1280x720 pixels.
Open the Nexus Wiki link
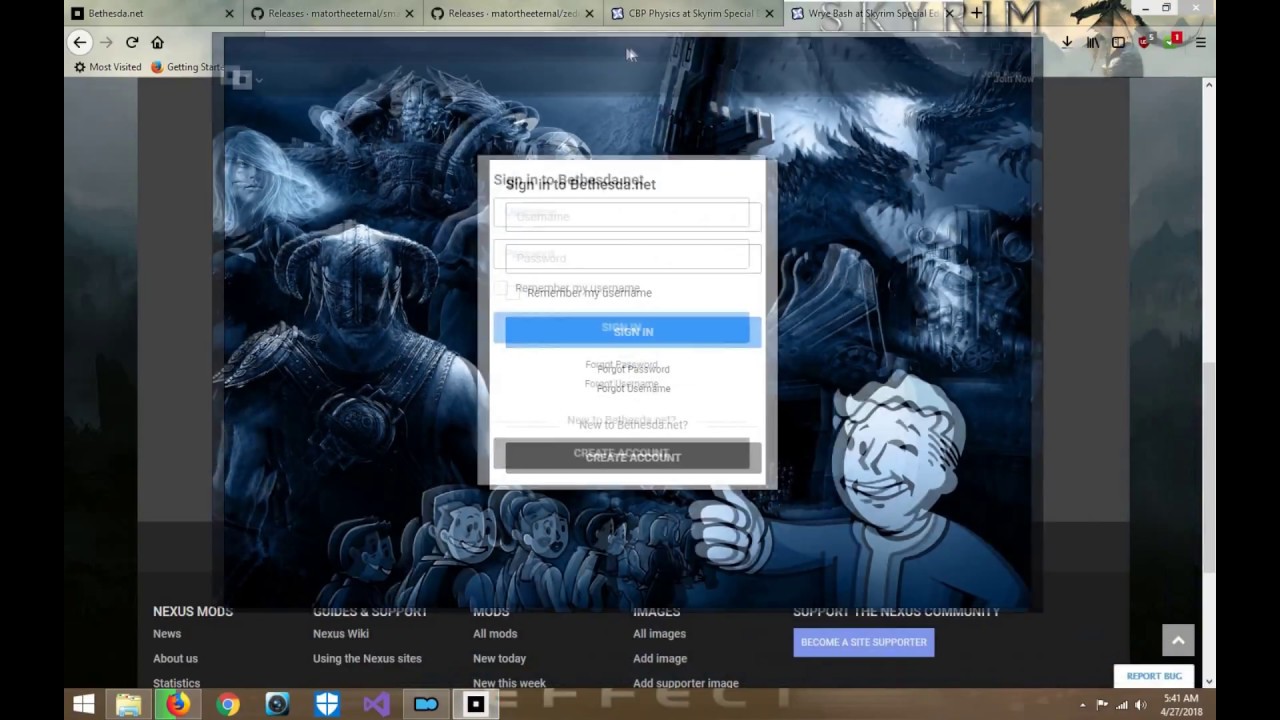click(341, 634)
